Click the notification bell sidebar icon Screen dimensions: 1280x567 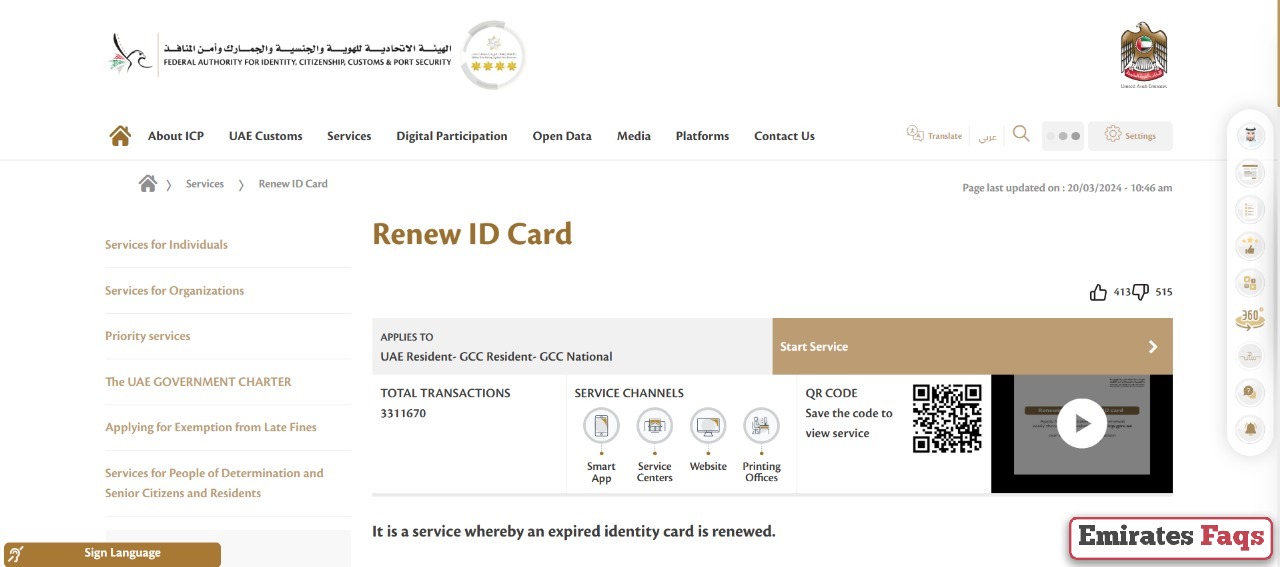1250,429
